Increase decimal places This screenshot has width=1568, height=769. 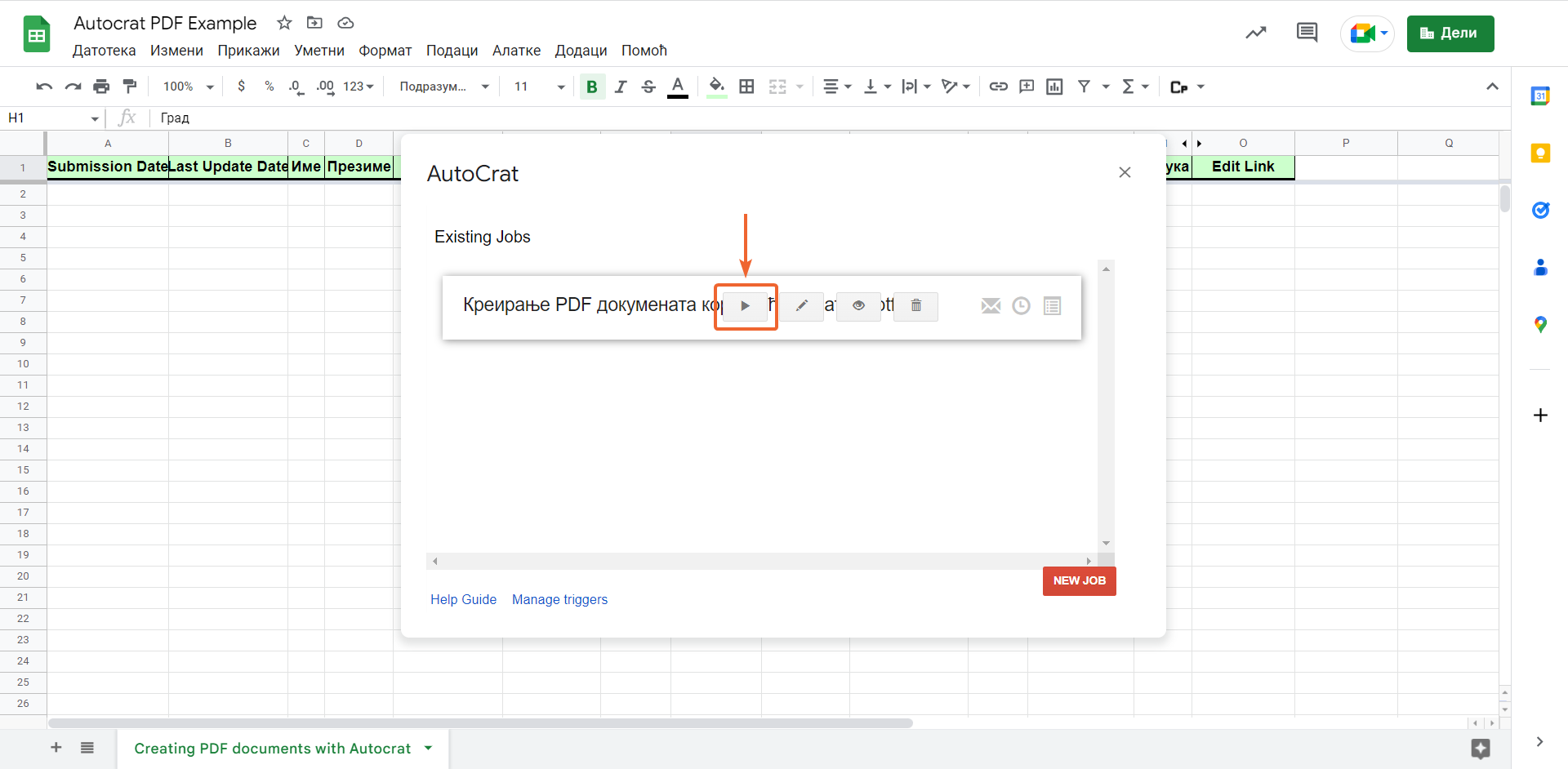click(325, 87)
